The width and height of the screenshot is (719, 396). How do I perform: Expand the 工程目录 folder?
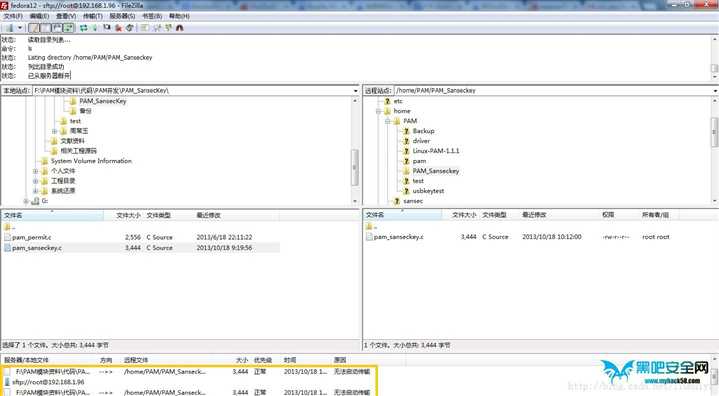(x=35, y=181)
